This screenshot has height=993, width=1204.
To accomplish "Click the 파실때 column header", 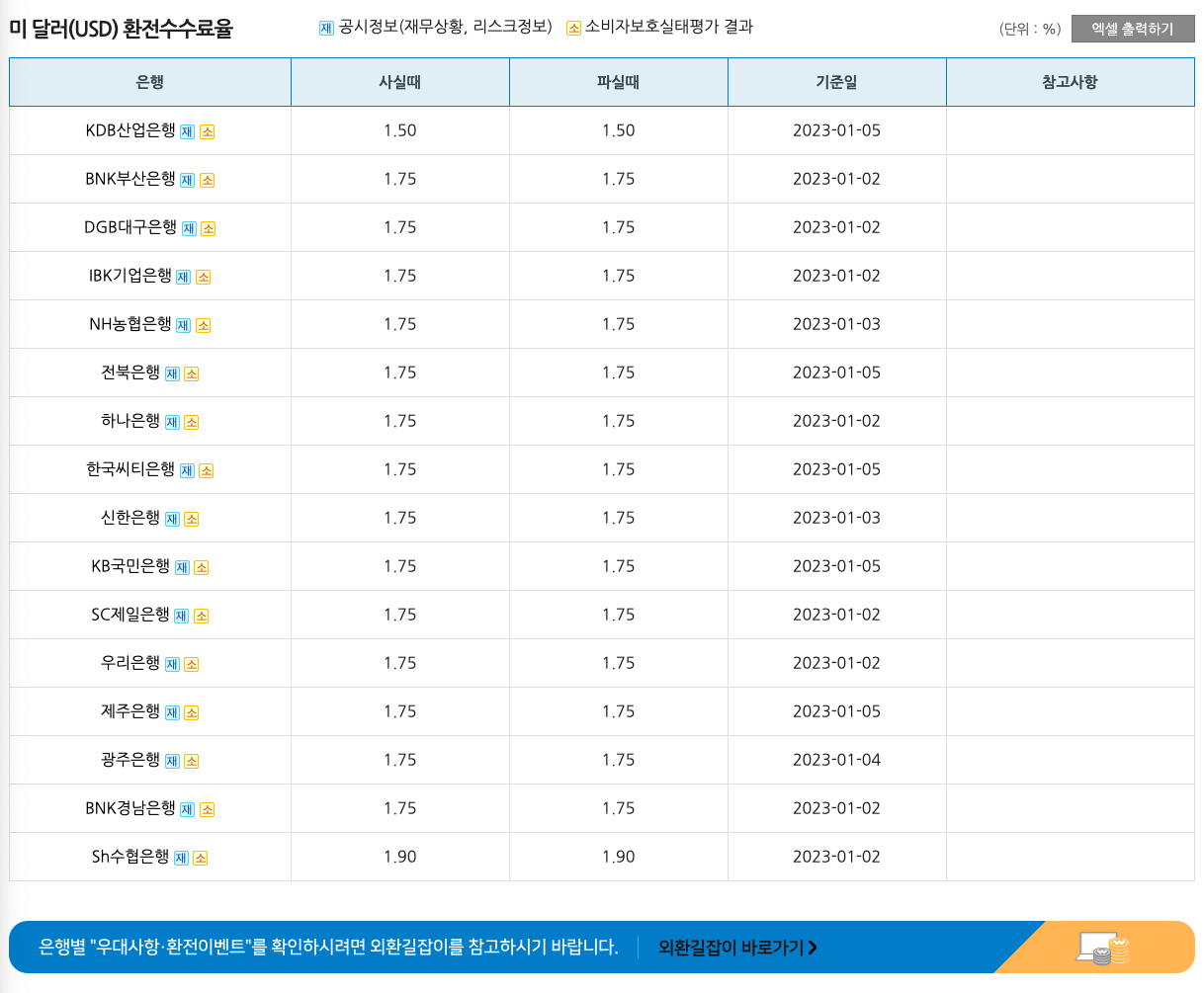I will tap(619, 82).
